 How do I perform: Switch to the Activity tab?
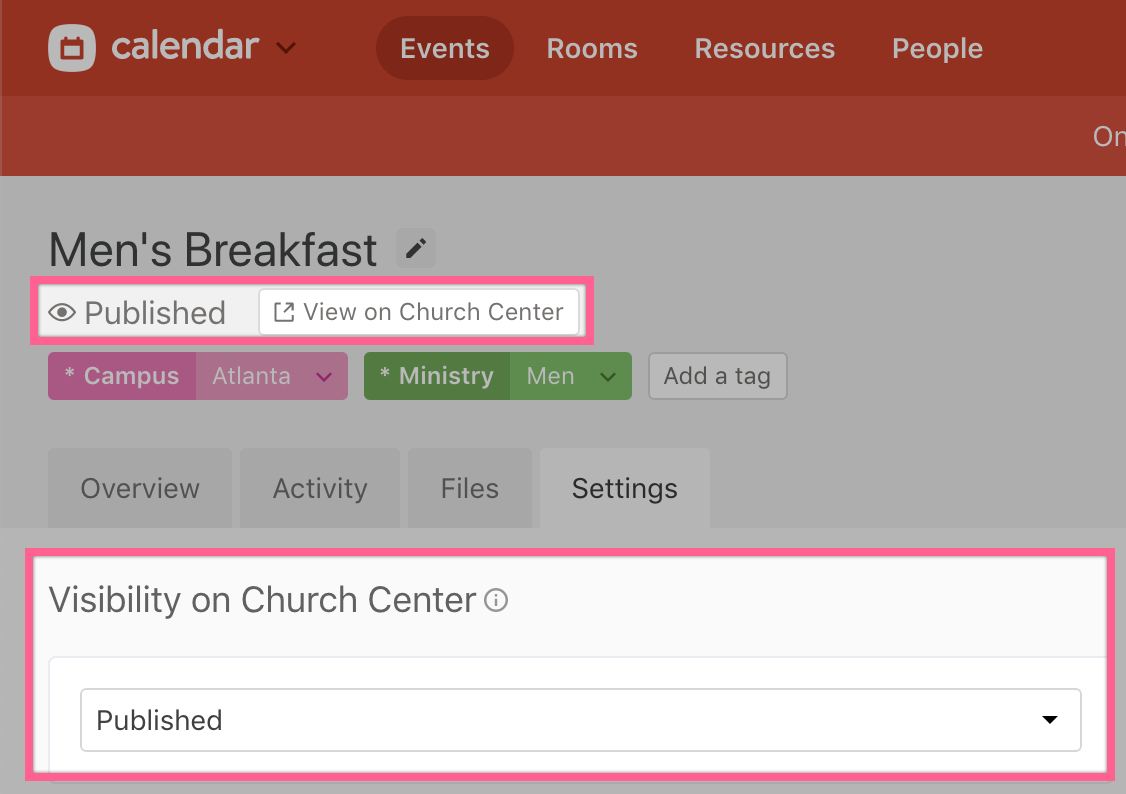pos(320,488)
